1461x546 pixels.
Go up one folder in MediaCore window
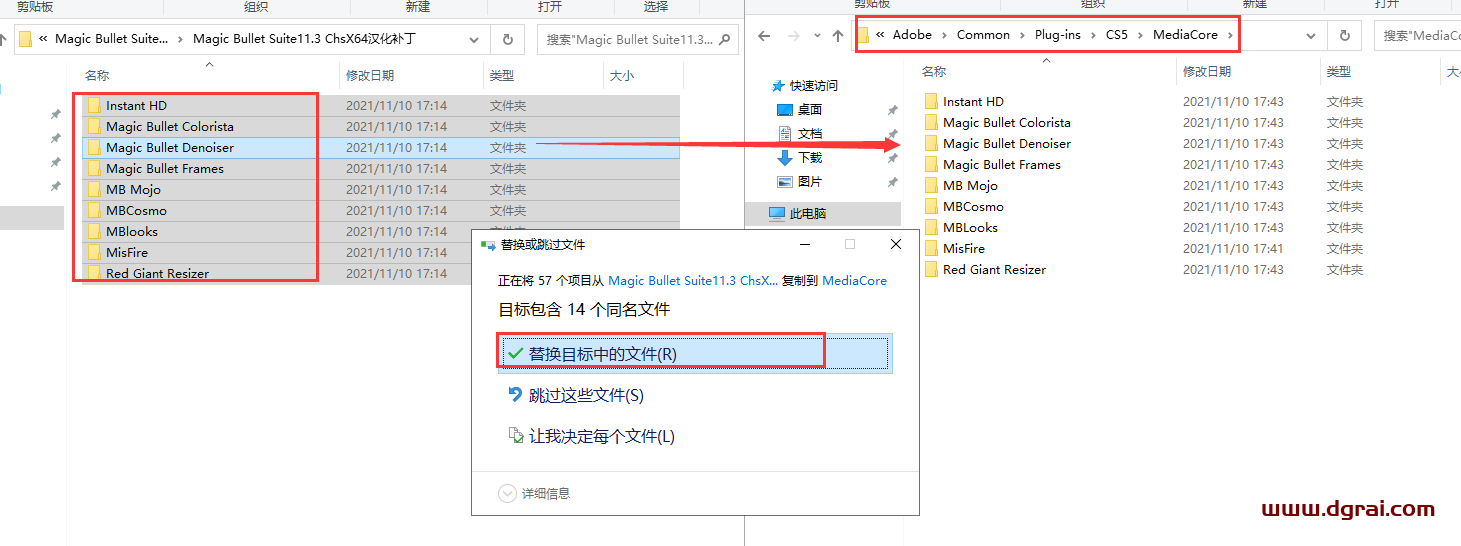[x=838, y=36]
